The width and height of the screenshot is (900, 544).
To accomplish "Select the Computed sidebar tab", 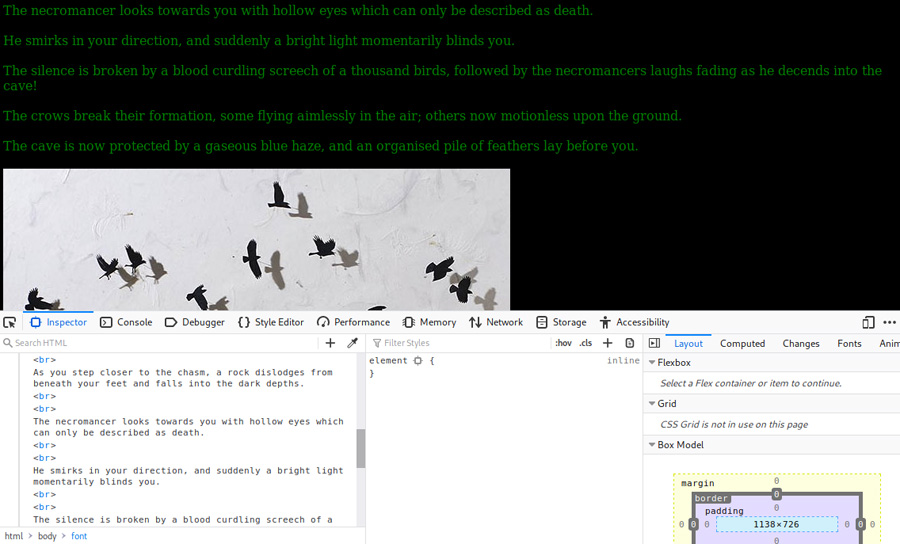I will click(x=742, y=343).
